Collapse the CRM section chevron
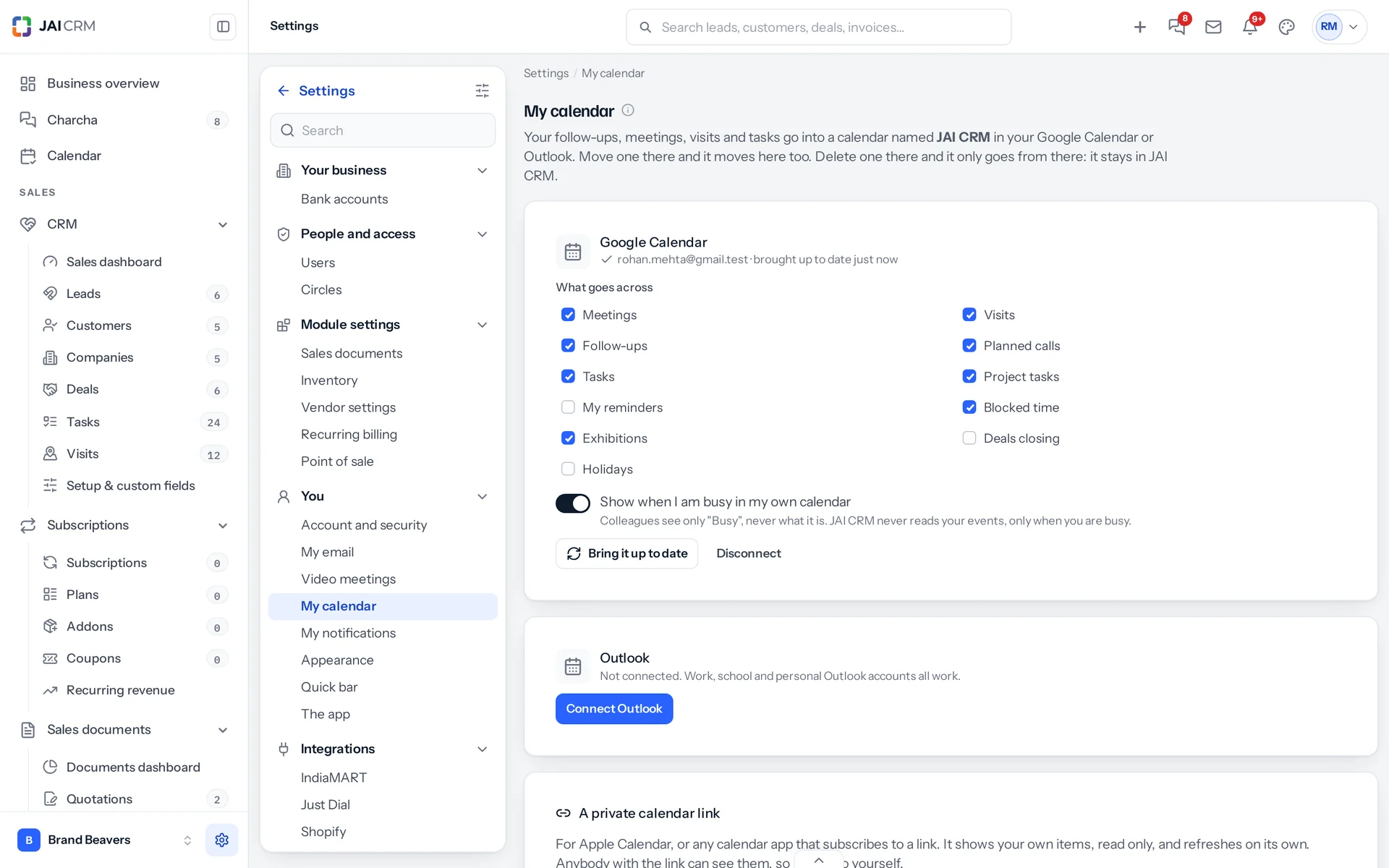 (223, 224)
